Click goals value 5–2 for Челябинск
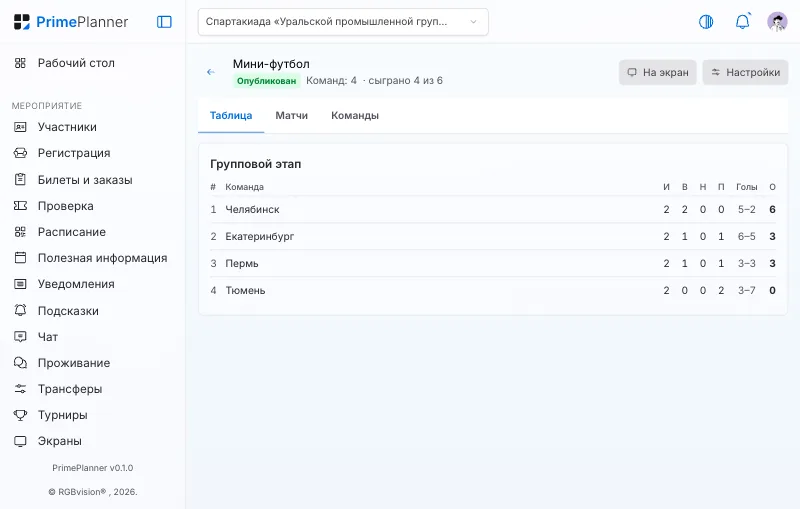 pyautogui.click(x=746, y=209)
